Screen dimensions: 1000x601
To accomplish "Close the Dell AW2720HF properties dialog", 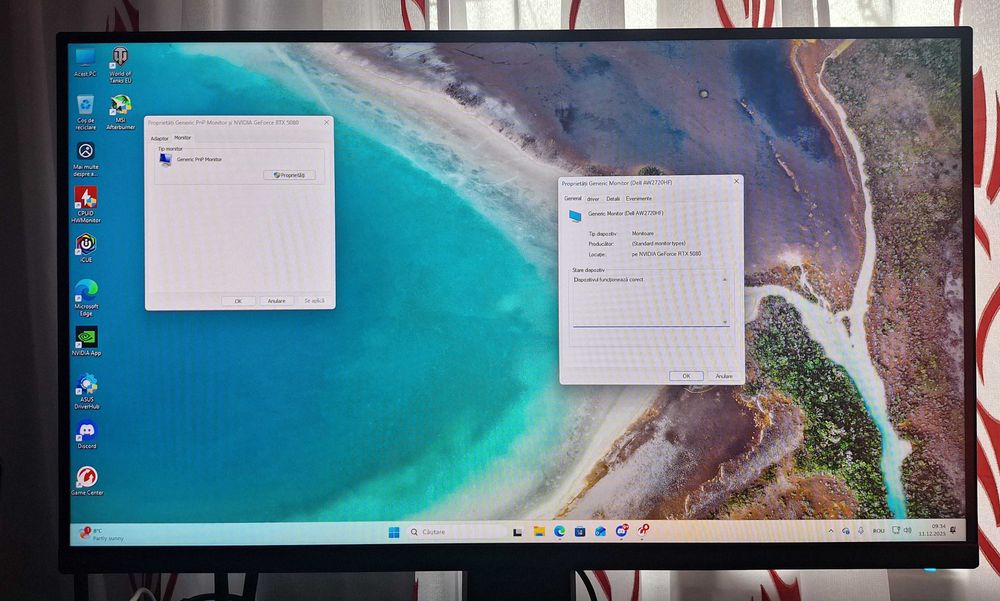I will tap(736, 181).
